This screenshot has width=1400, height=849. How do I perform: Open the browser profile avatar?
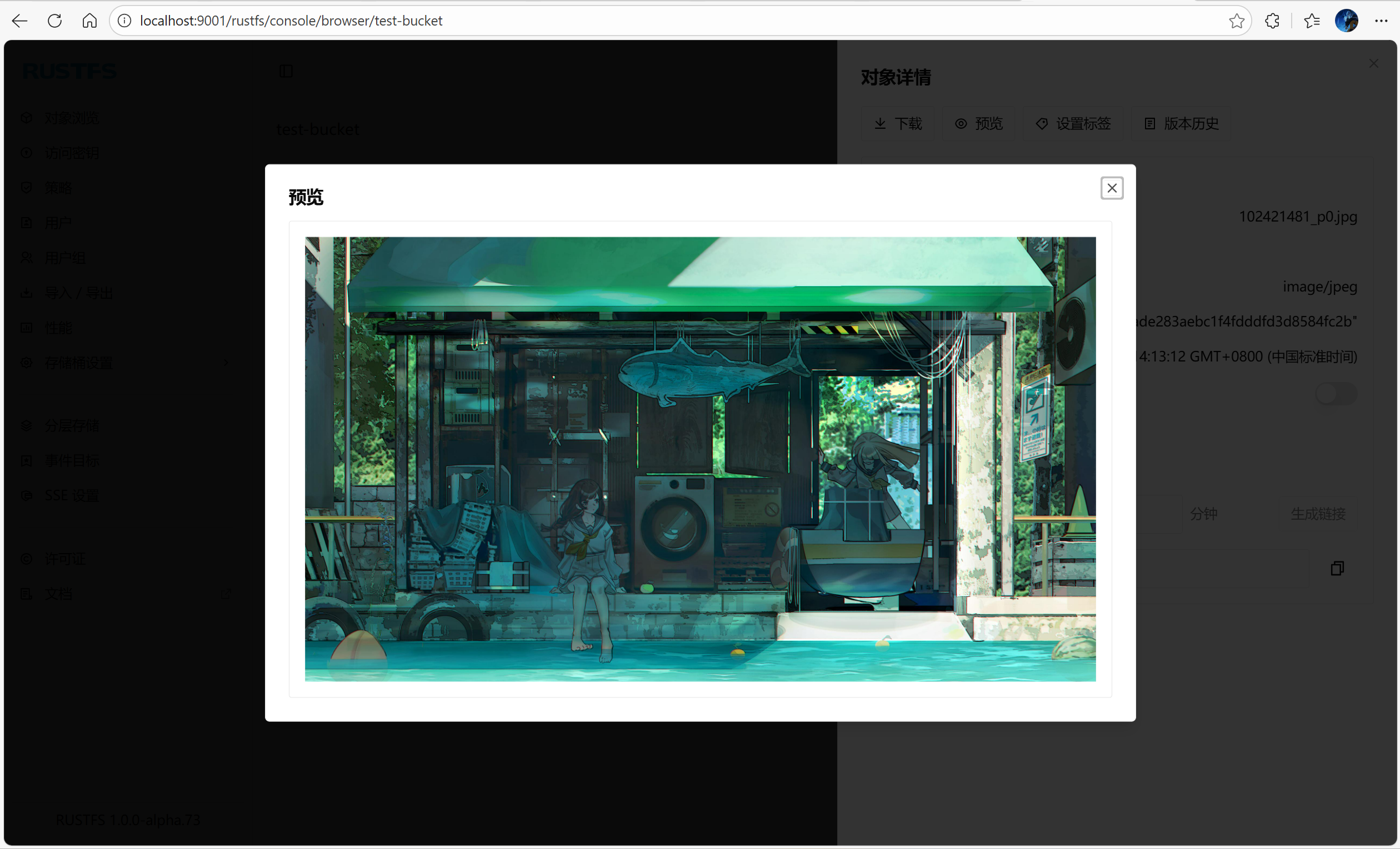(x=1346, y=21)
